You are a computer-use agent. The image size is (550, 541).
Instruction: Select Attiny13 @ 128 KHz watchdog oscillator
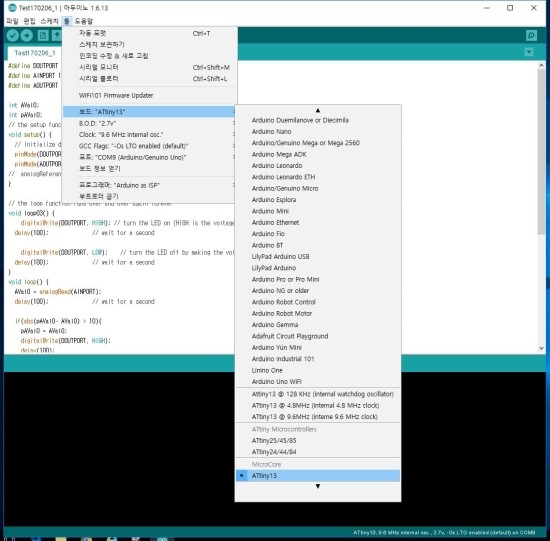click(x=318, y=394)
